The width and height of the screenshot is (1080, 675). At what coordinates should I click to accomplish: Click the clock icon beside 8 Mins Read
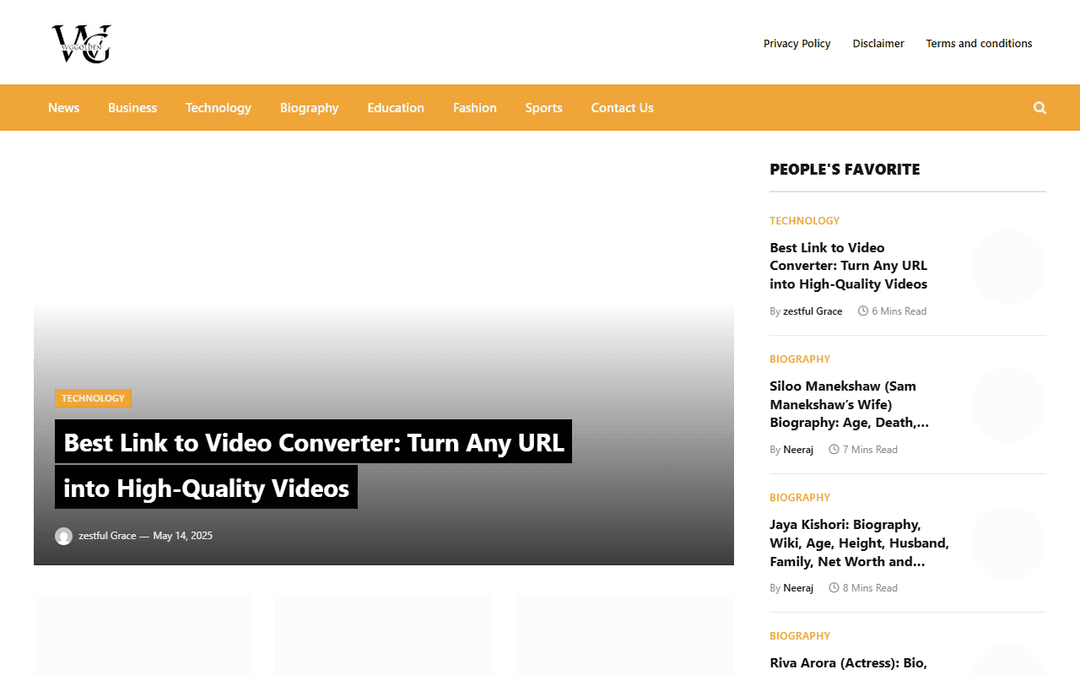(x=833, y=588)
